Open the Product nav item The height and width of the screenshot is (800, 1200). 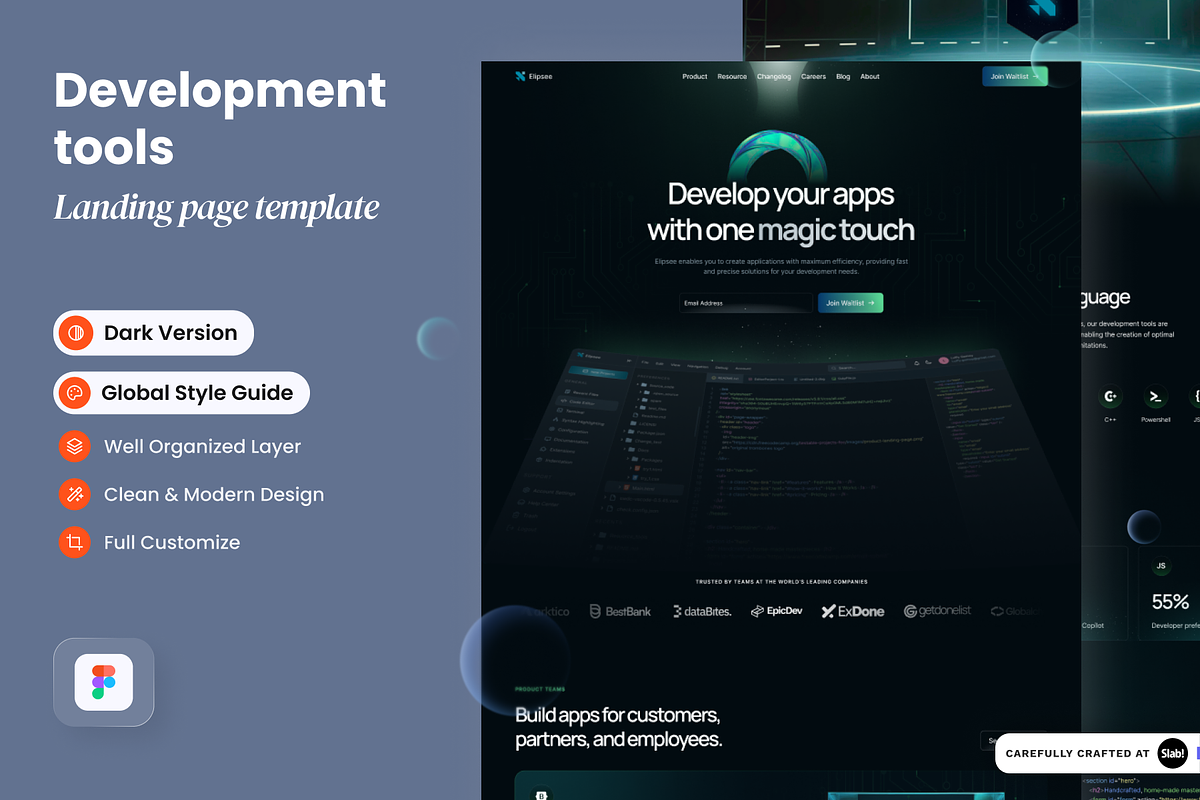[695, 77]
